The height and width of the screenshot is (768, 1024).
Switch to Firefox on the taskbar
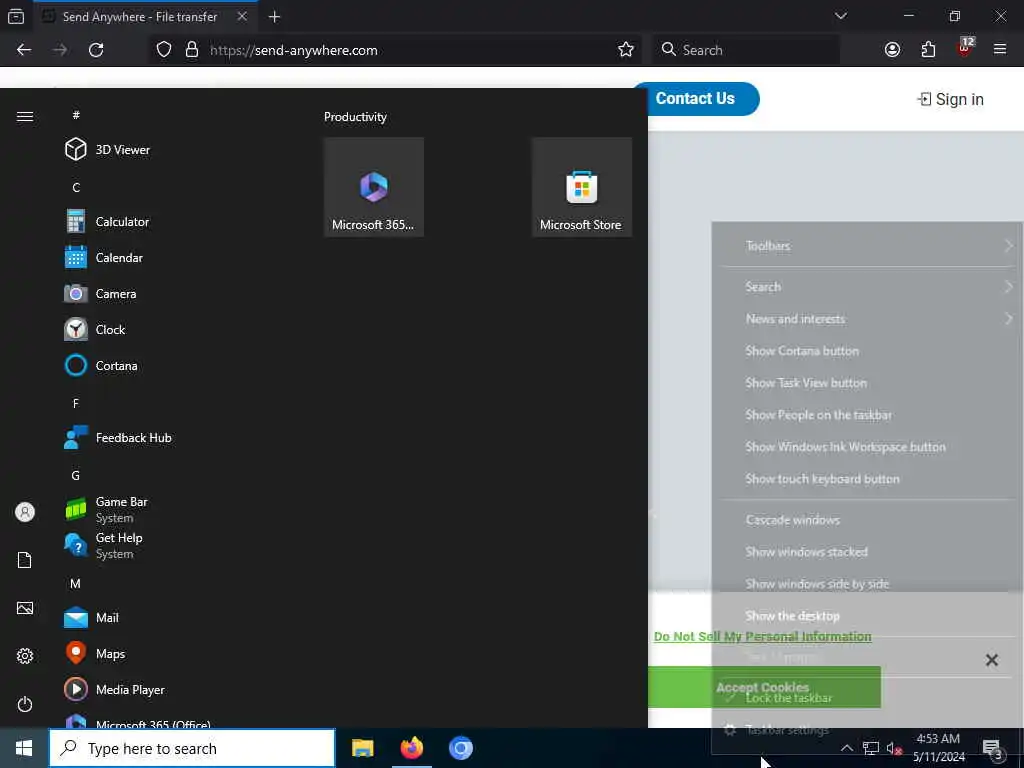(411, 748)
